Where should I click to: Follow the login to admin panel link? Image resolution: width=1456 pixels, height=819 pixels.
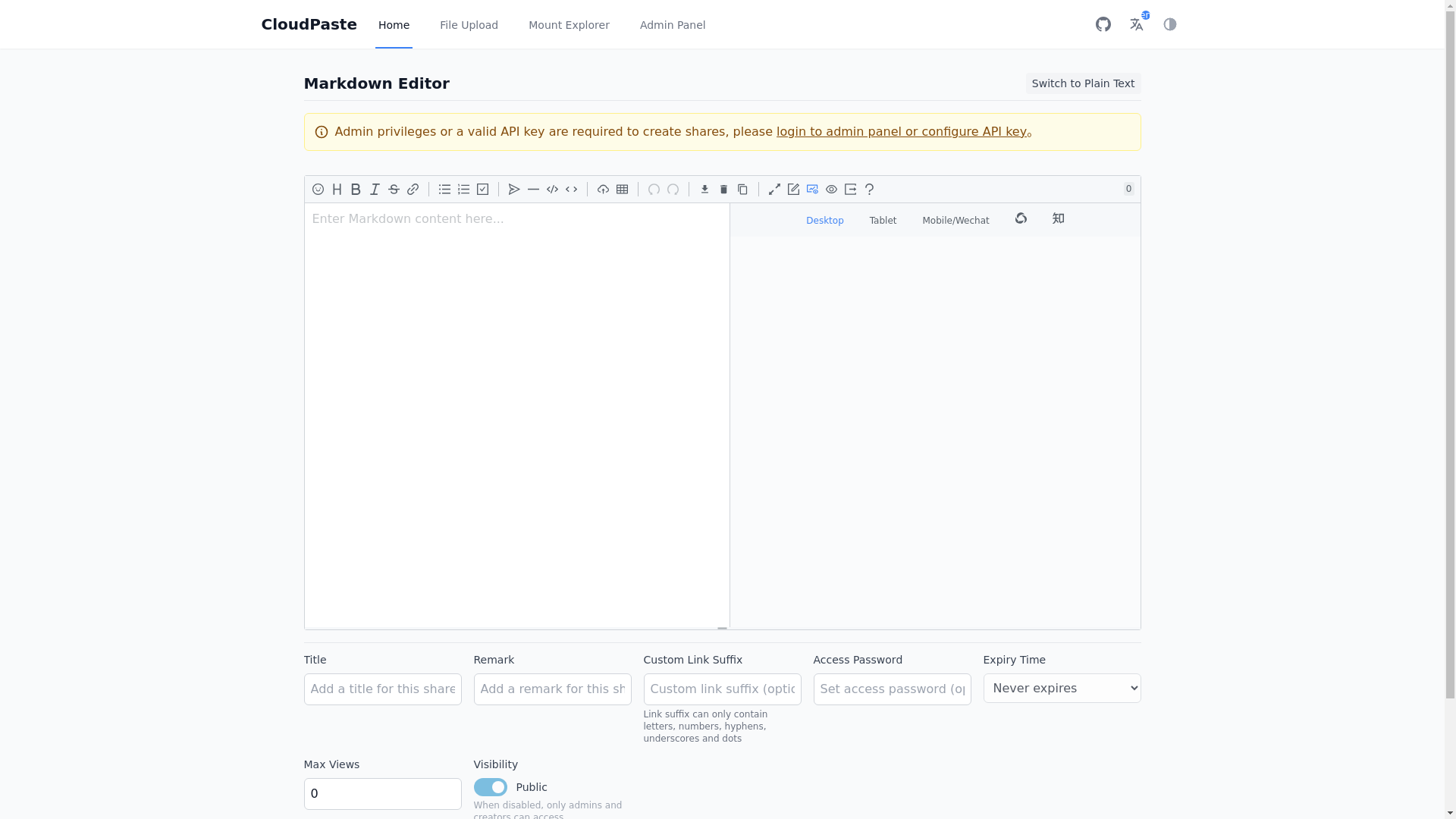(901, 132)
